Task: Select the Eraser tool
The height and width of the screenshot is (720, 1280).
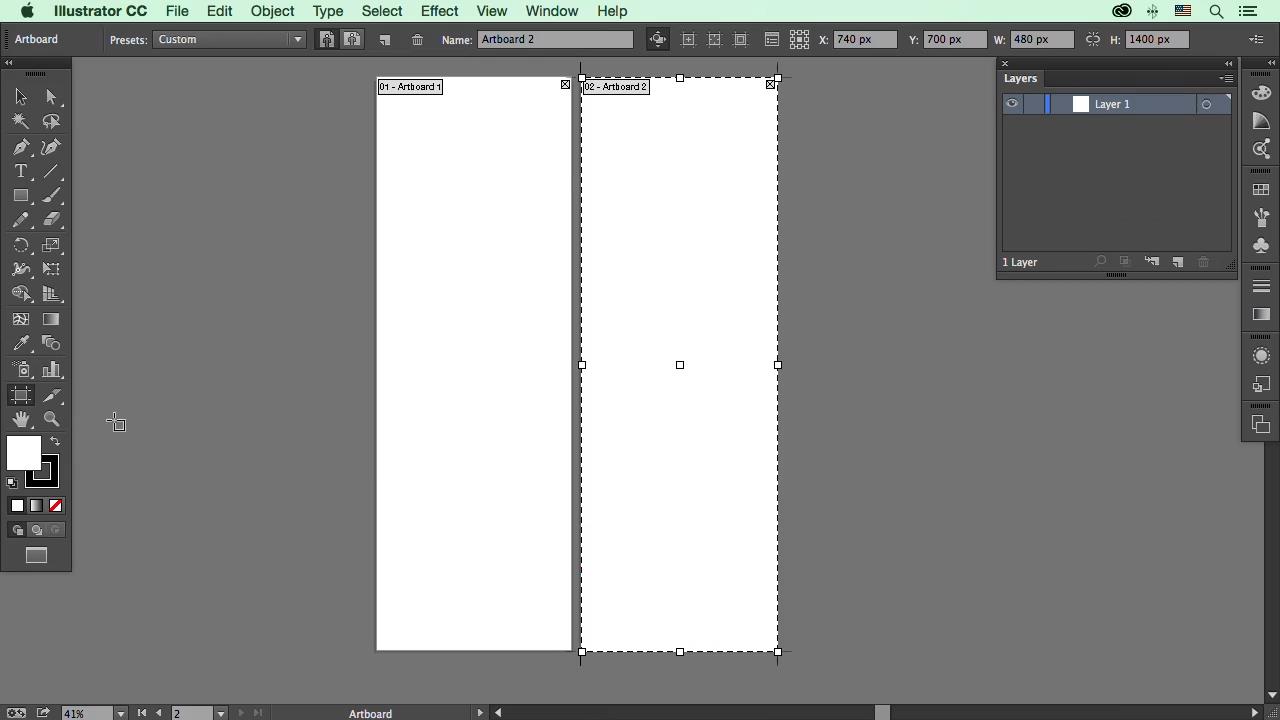Action: [51, 220]
